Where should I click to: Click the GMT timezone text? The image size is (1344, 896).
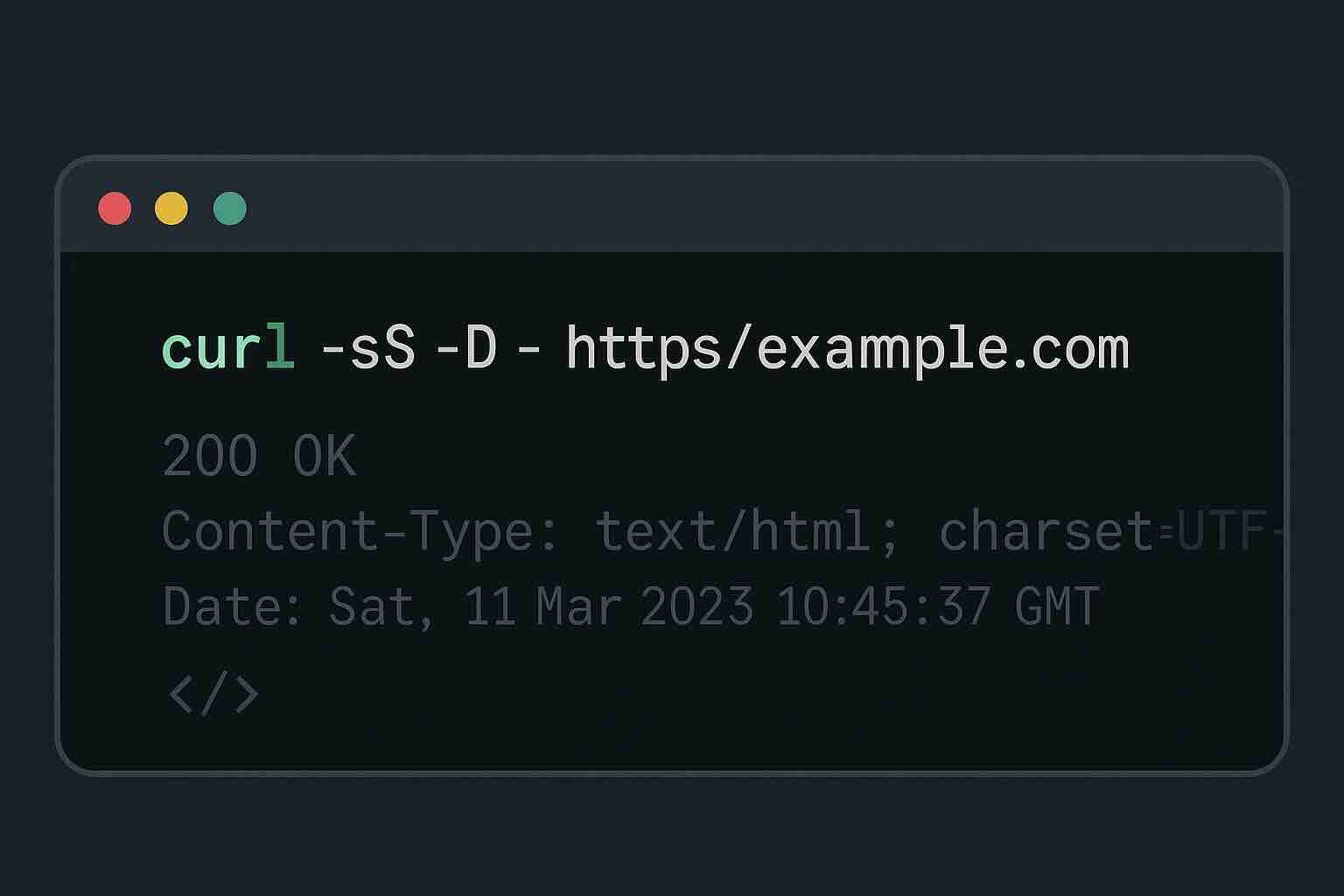[1057, 605]
